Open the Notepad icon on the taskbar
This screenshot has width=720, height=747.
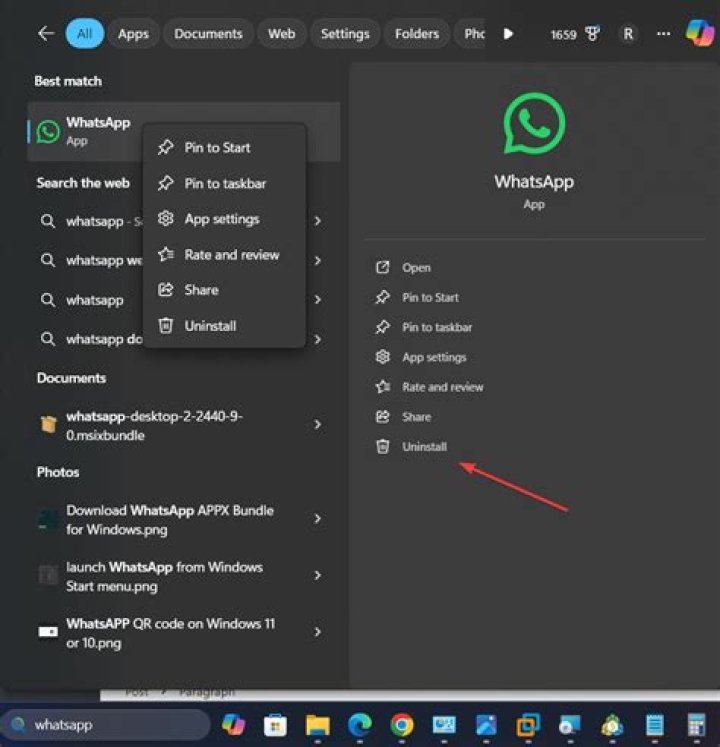[654, 726]
